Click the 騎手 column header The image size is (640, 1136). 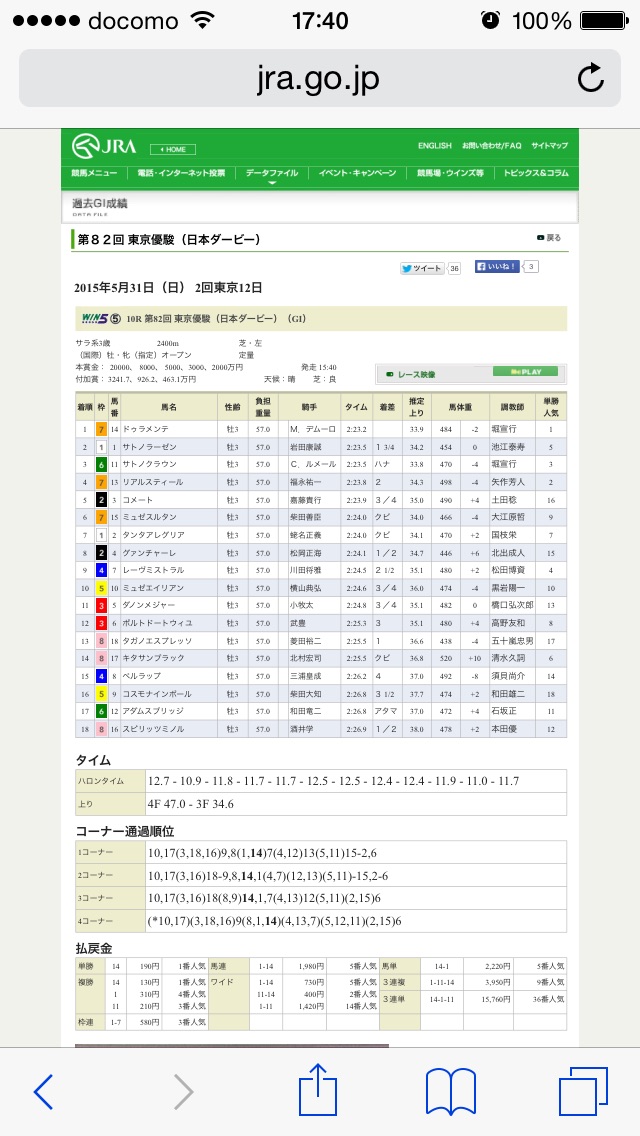tap(309, 407)
